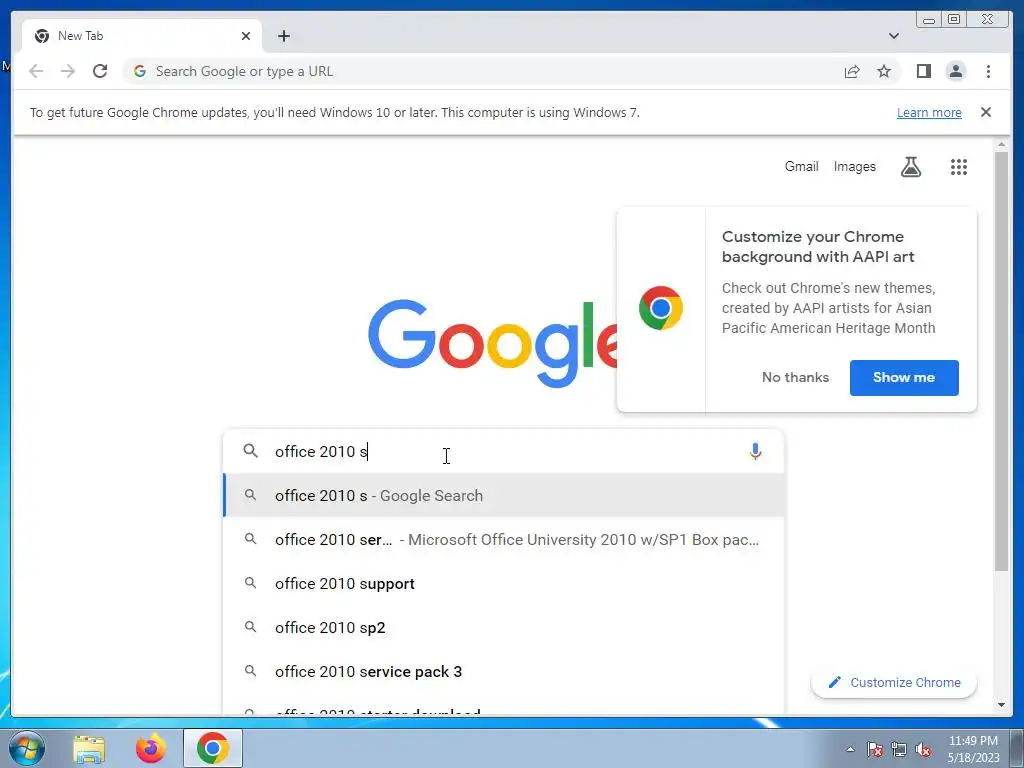The image size is (1024, 768).
Task: Open the Search Labs flask icon
Action: 910,167
